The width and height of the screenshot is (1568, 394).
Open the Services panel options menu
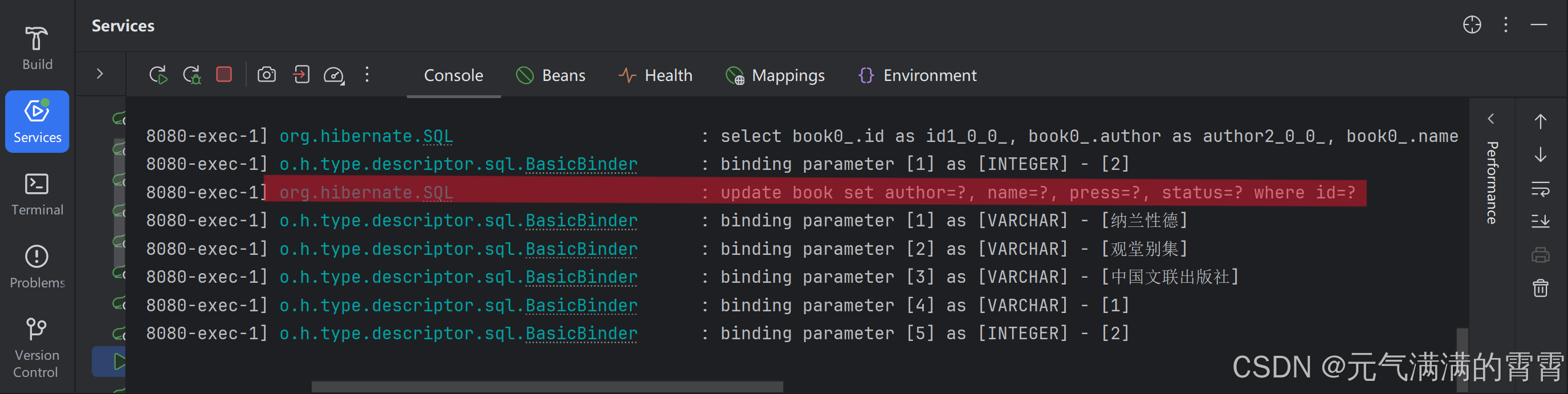[1506, 25]
